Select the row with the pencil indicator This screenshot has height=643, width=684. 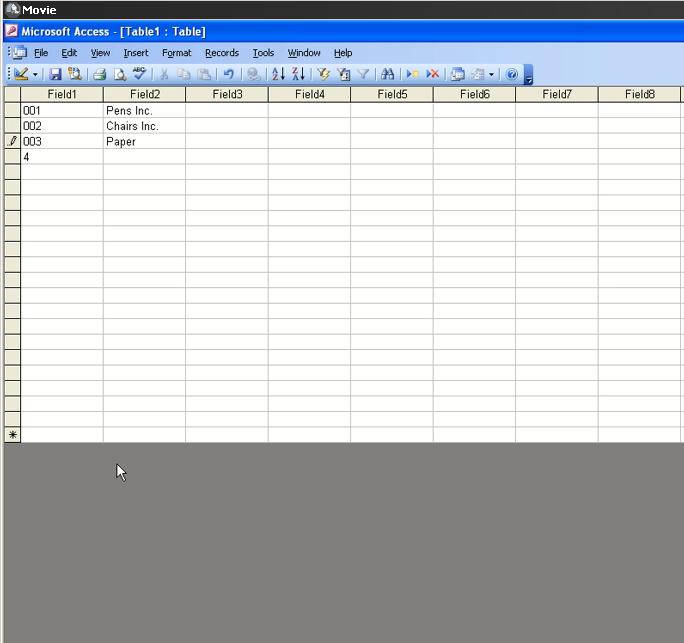(12, 141)
